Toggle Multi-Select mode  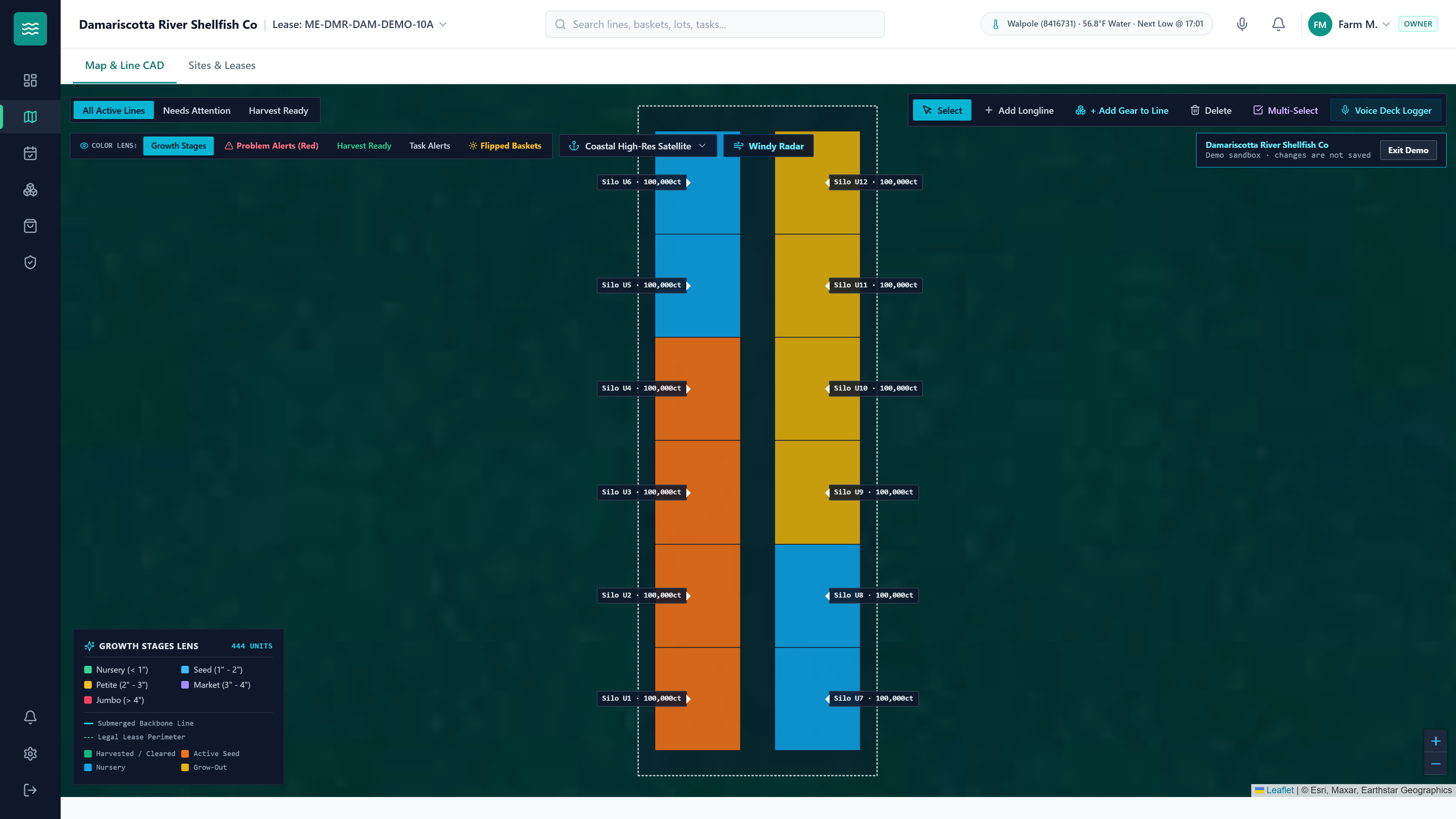click(x=1285, y=110)
